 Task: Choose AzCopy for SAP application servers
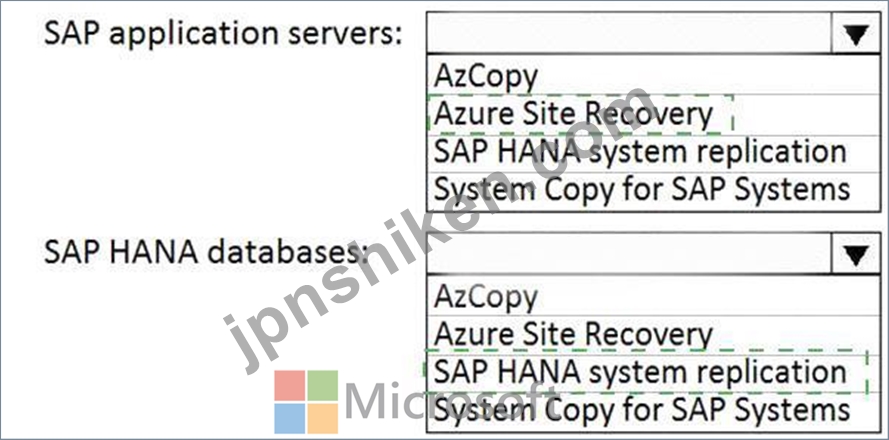(x=652, y=76)
